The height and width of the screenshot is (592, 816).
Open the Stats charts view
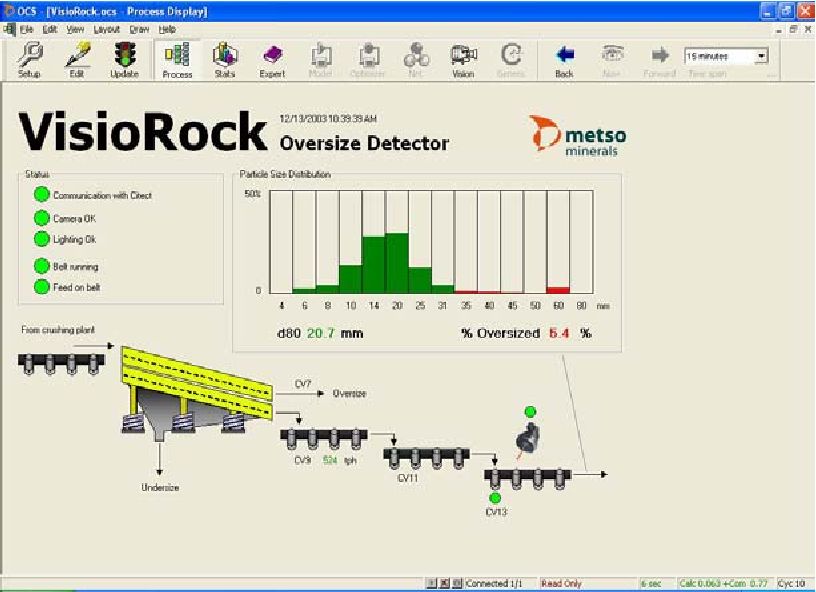pyautogui.click(x=225, y=60)
